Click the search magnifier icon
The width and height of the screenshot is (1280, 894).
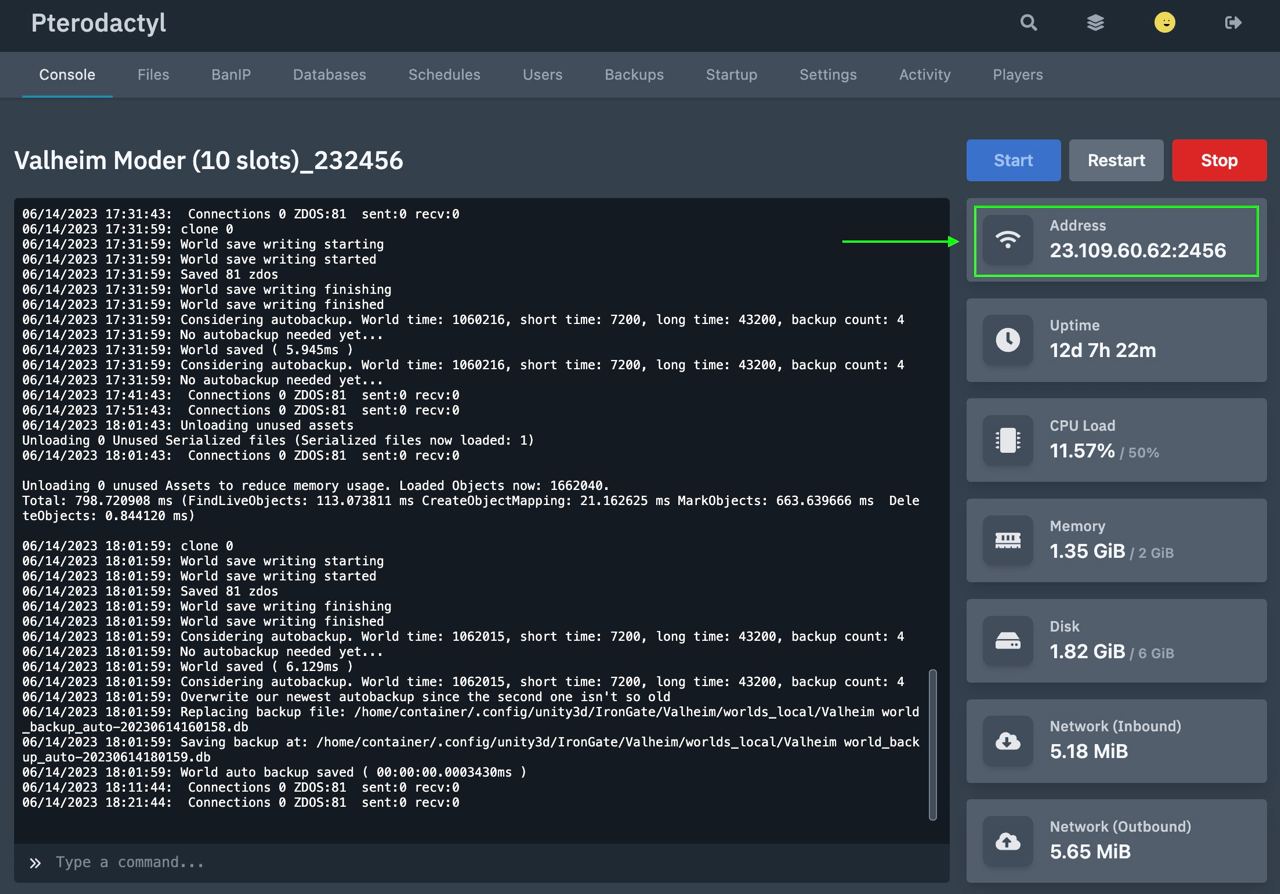pos(1028,23)
